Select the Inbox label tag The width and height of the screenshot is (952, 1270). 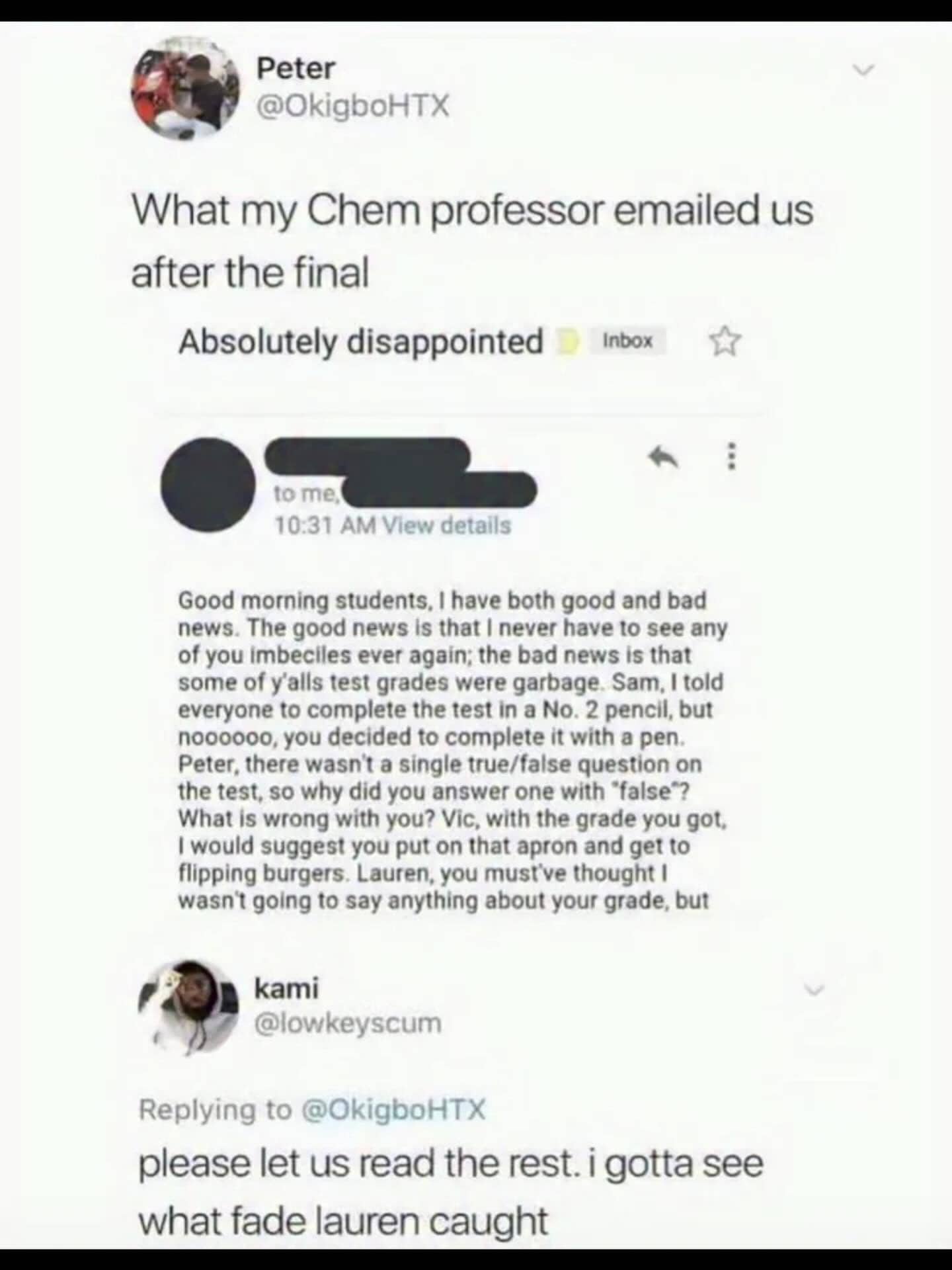pos(627,341)
